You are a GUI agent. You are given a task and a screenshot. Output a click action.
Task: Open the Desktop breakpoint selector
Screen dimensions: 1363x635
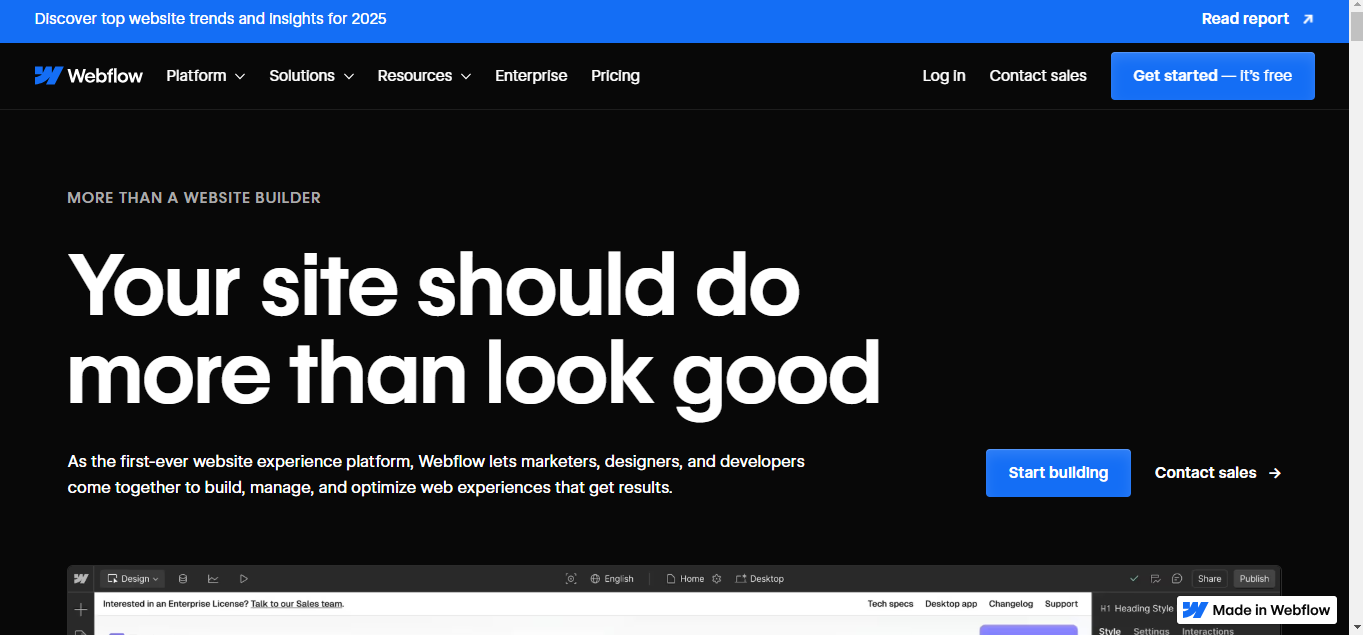(x=760, y=578)
